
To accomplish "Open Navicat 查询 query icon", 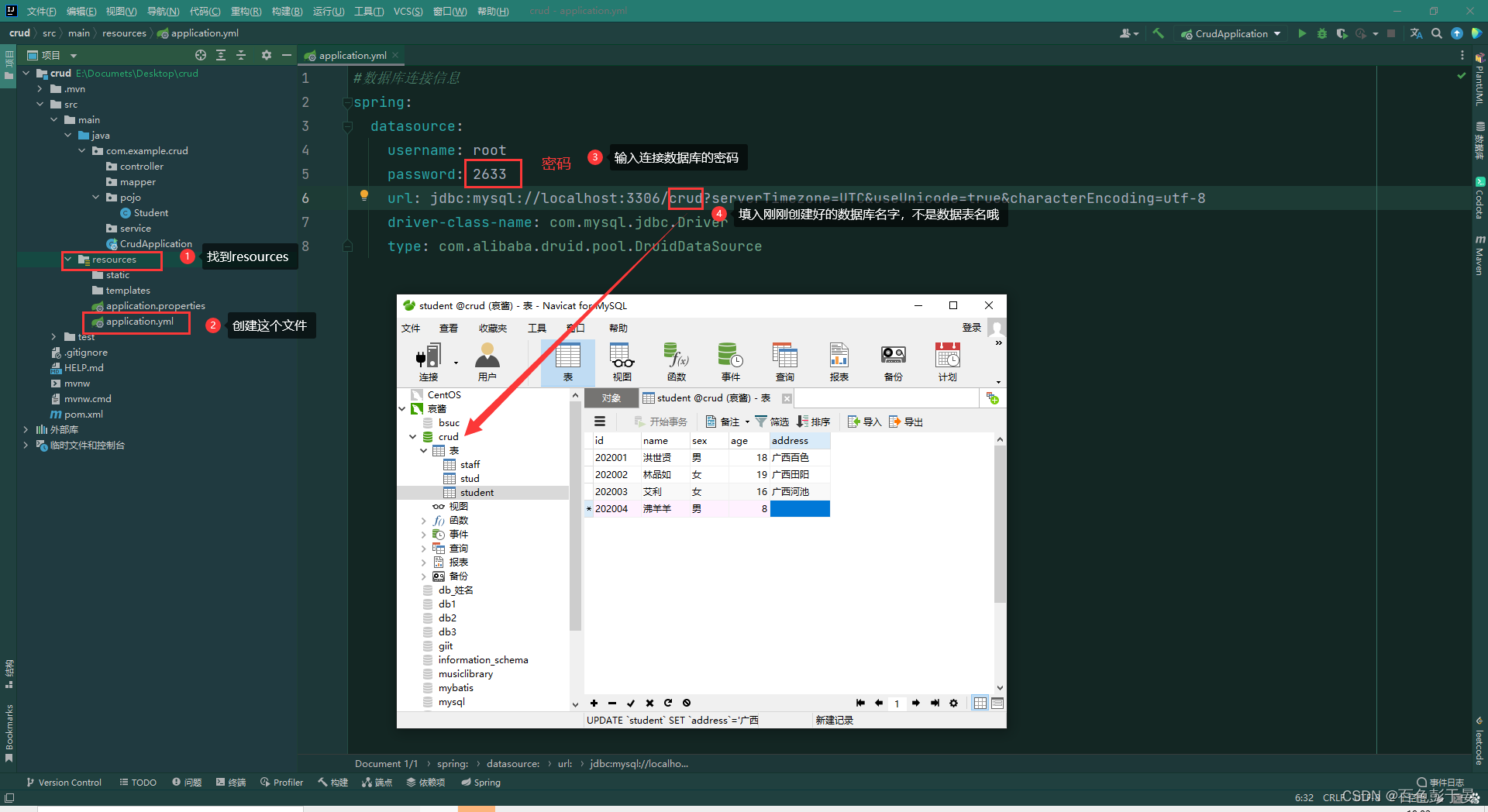I will pos(785,362).
